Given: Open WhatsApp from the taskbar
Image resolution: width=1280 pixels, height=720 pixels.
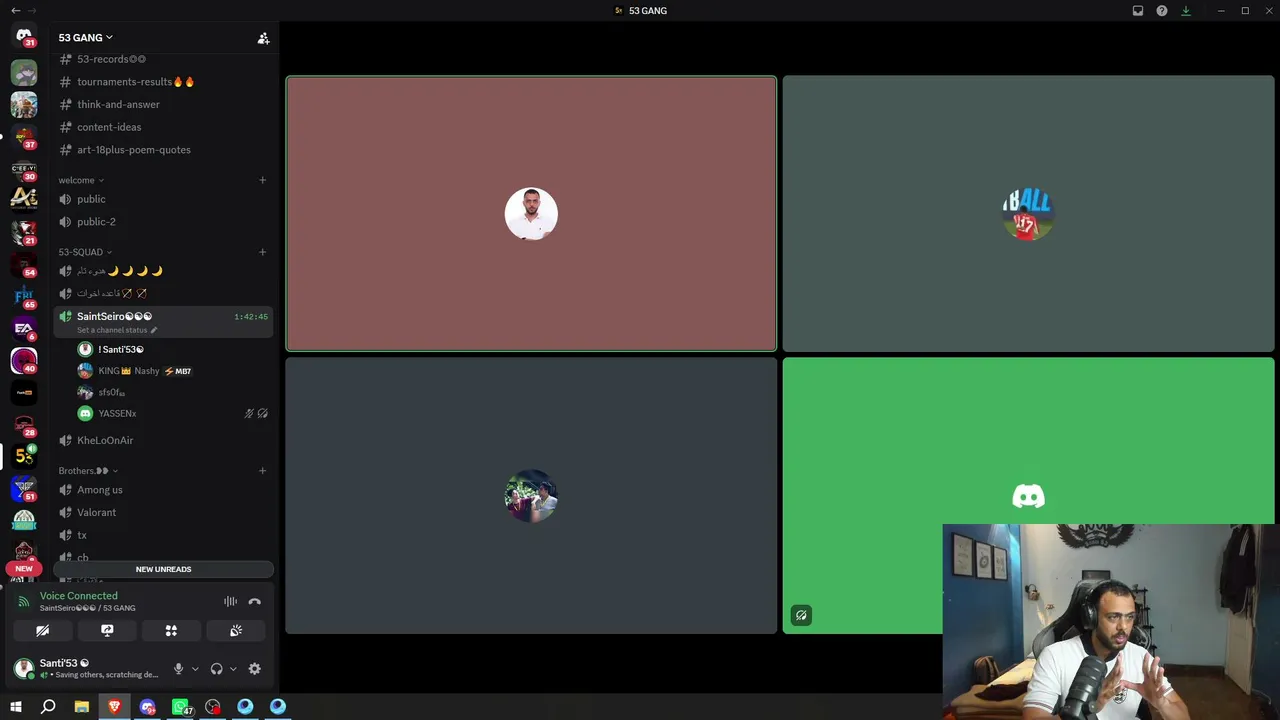Looking at the screenshot, I should pyautogui.click(x=181, y=707).
